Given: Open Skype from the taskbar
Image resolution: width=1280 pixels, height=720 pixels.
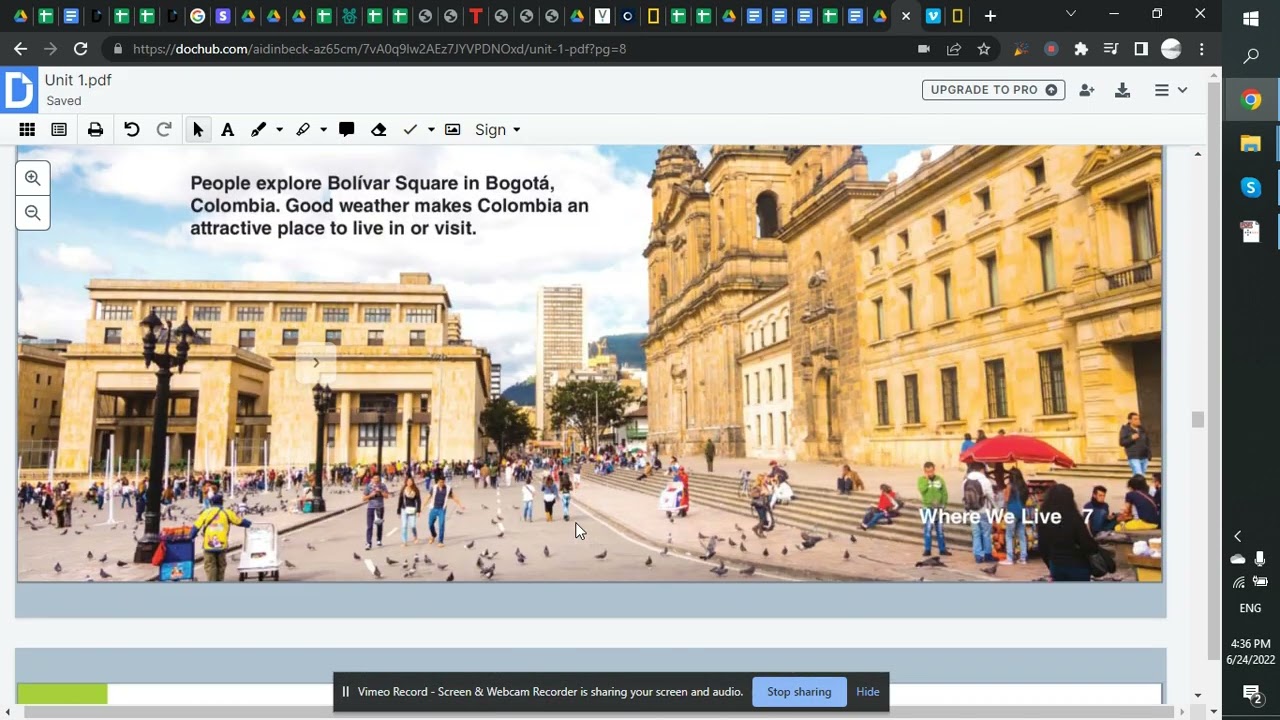Looking at the screenshot, I should click(1251, 187).
